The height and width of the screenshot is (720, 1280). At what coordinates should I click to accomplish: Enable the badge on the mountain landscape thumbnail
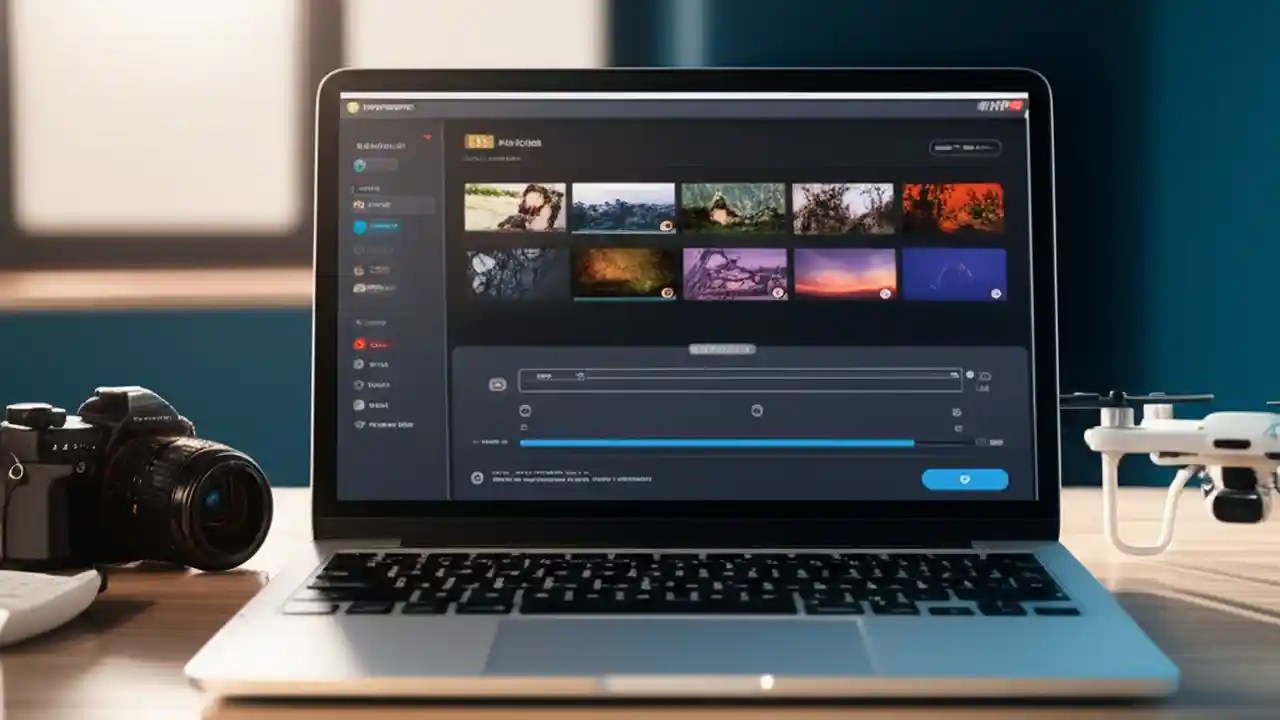667,227
